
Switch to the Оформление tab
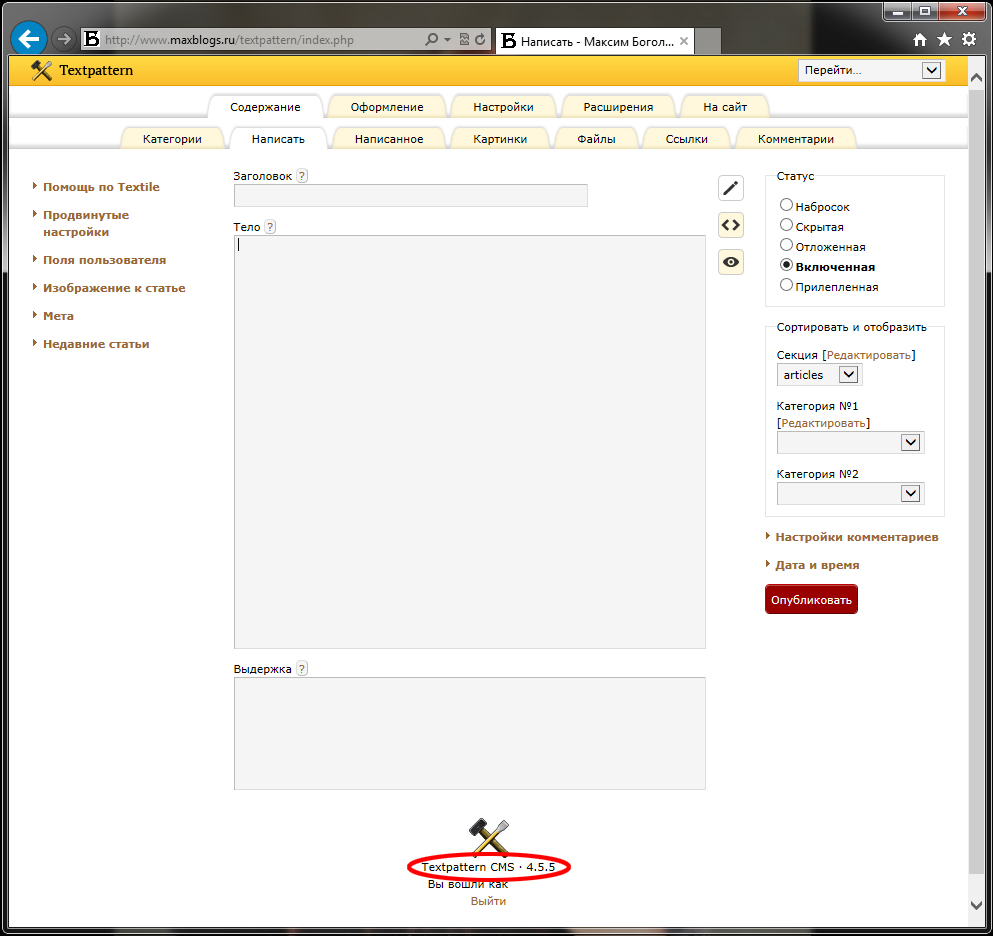pyautogui.click(x=387, y=107)
